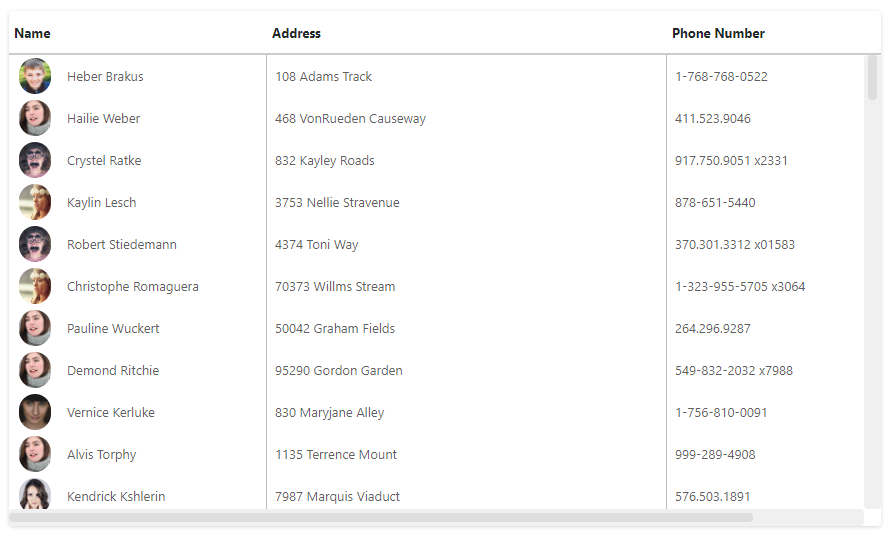The image size is (891, 536).
Task: Click Kaylin Lesch's avatar thumbnail
Action: point(35,202)
